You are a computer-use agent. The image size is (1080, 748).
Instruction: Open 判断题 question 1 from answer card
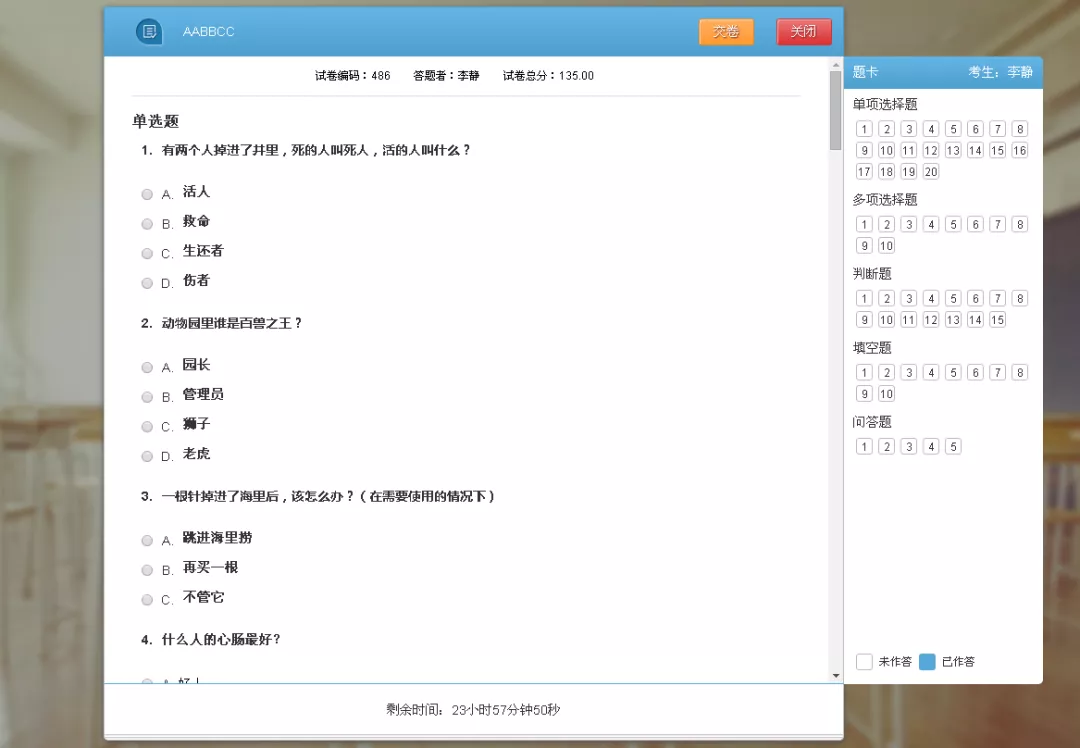[x=864, y=298]
